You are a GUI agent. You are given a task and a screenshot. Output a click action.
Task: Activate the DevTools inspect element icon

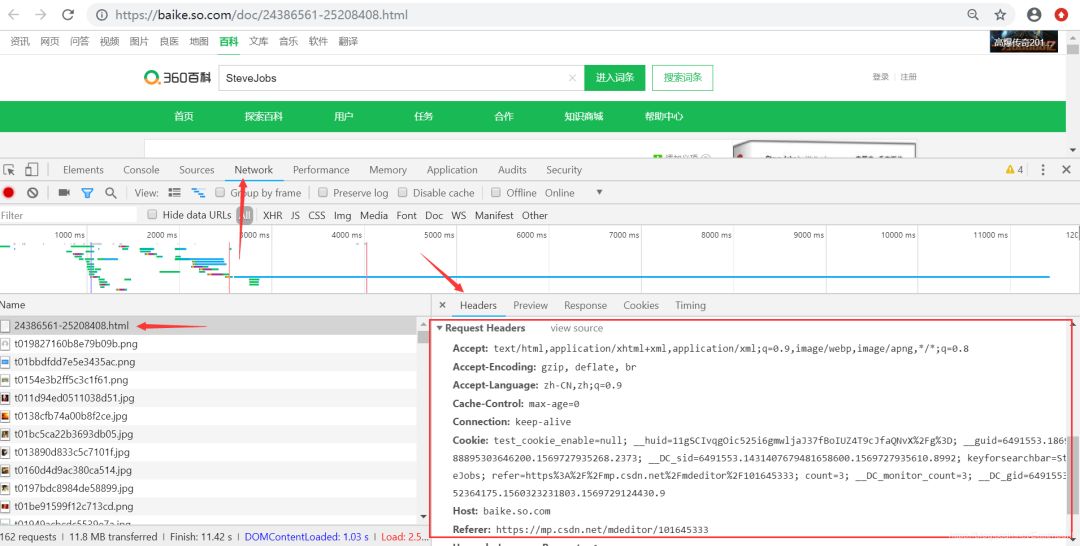(9, 170)
